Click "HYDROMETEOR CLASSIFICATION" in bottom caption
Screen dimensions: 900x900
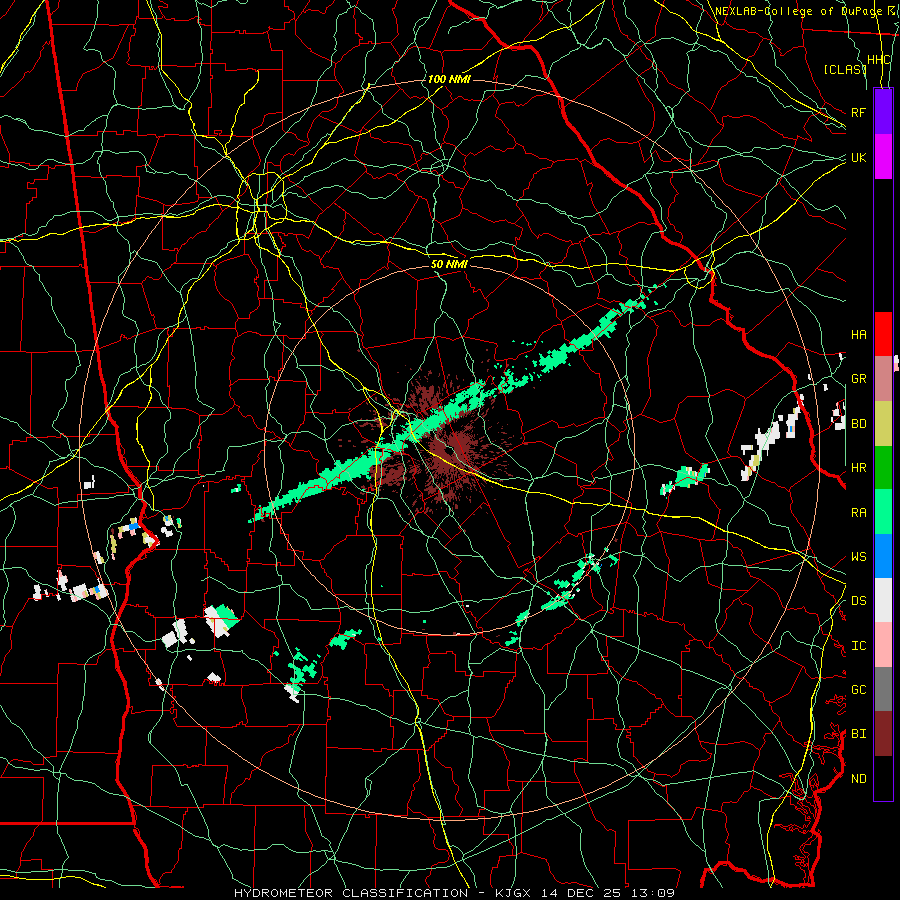[x=351, y=893]
